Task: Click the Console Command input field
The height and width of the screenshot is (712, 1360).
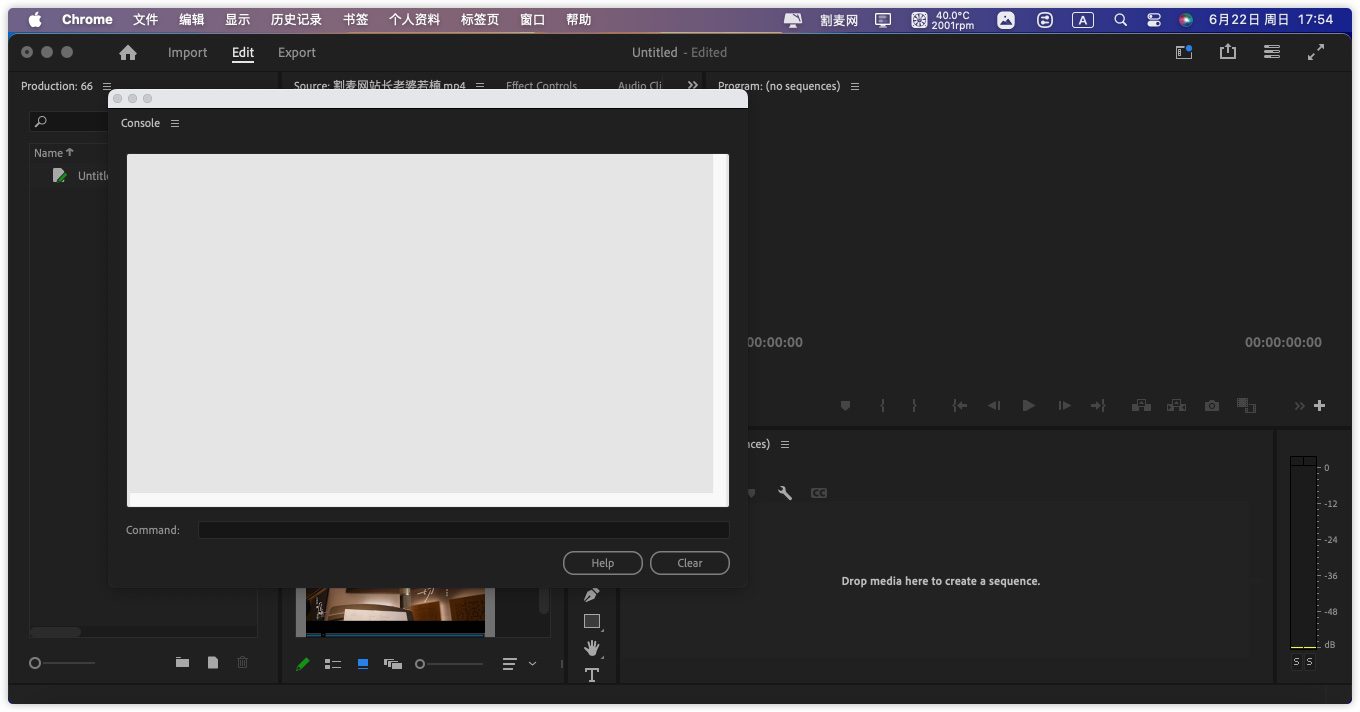Action: [x=463, y=530]
